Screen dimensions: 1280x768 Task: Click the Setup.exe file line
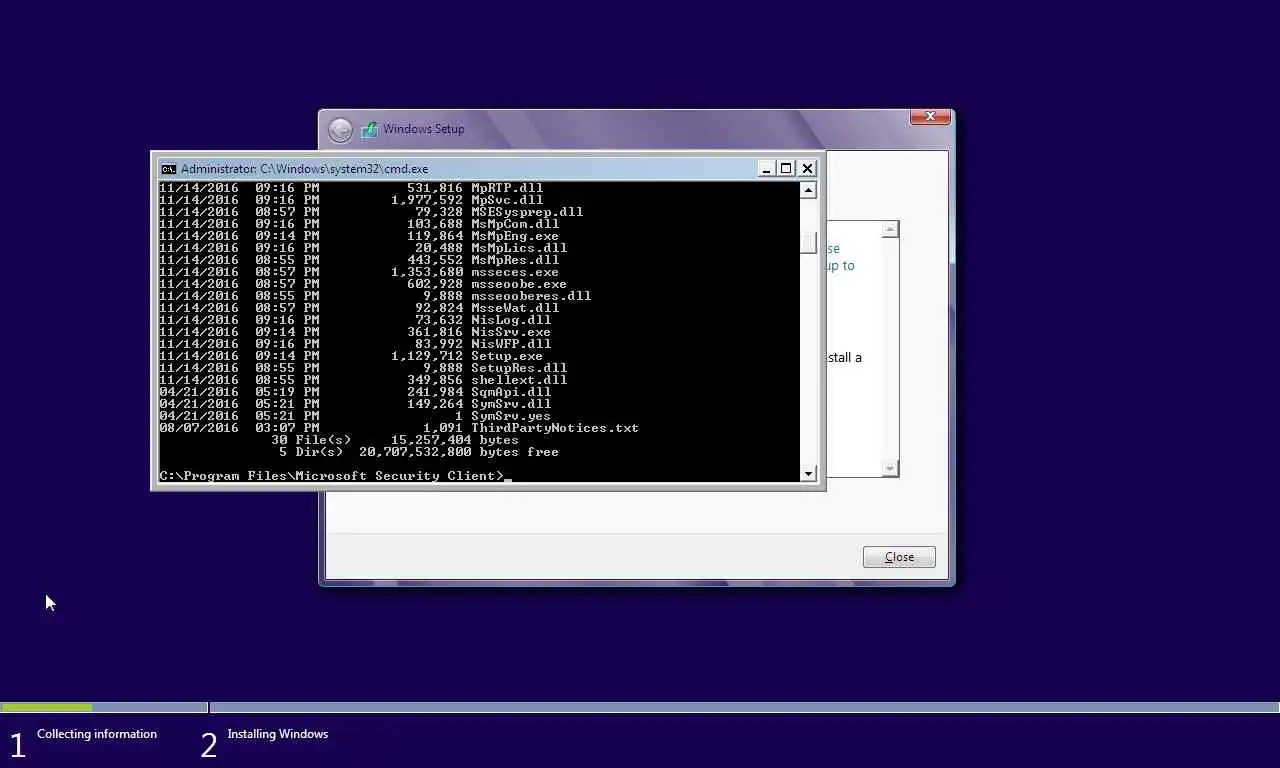tap(351, 356)
